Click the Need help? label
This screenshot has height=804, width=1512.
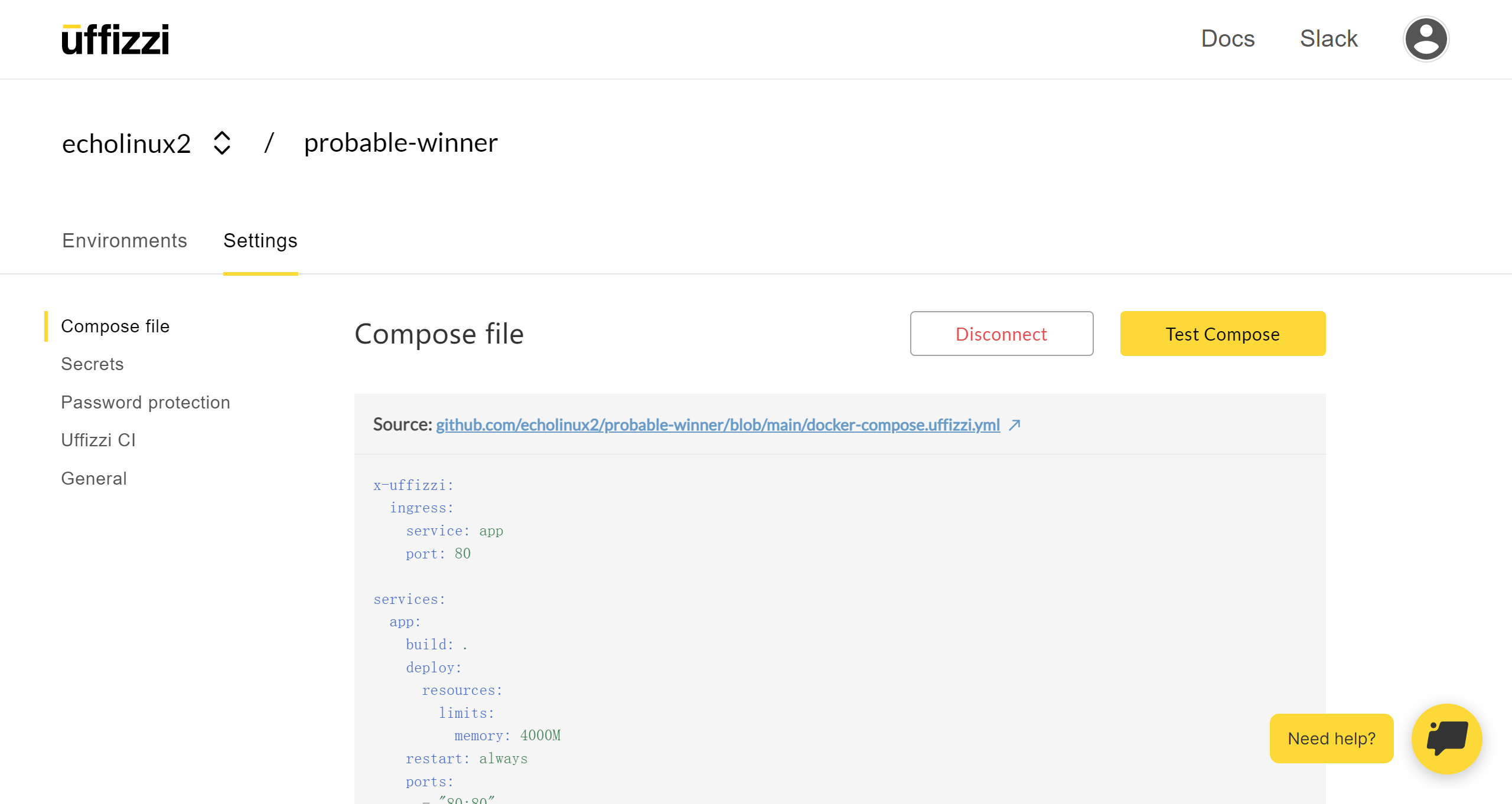(x=1331, y=738)
